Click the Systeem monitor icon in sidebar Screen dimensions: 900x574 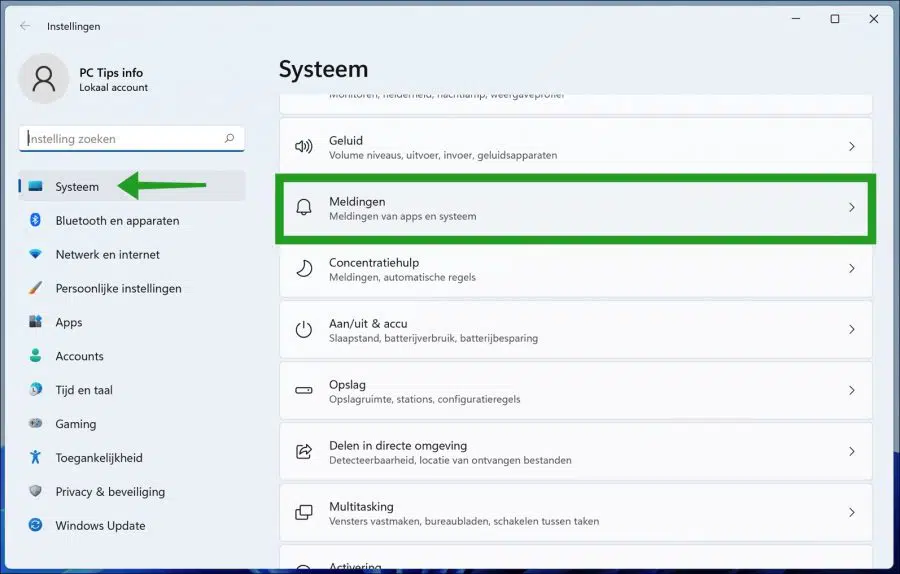tap(36, 186)
